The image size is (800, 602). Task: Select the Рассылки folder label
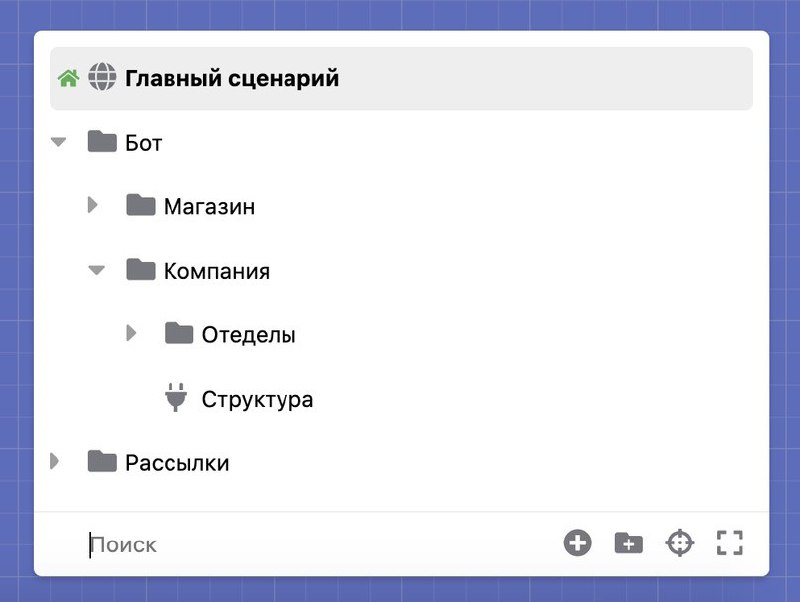tap(177, 463)
